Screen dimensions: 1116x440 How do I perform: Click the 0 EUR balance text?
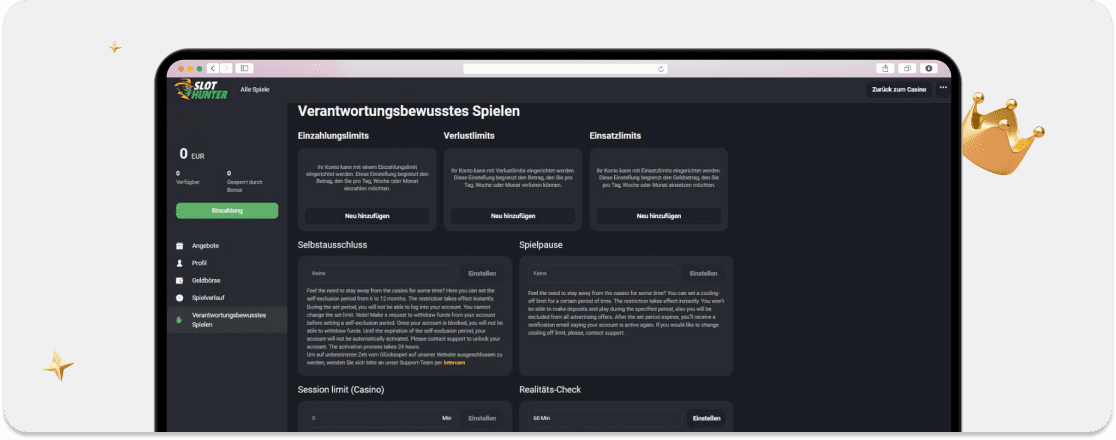(x=191, y=154)
